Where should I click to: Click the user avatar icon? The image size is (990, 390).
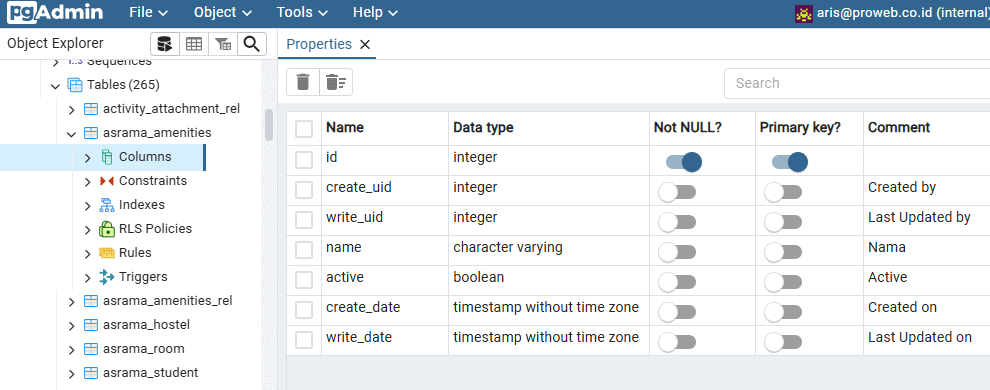804,13
